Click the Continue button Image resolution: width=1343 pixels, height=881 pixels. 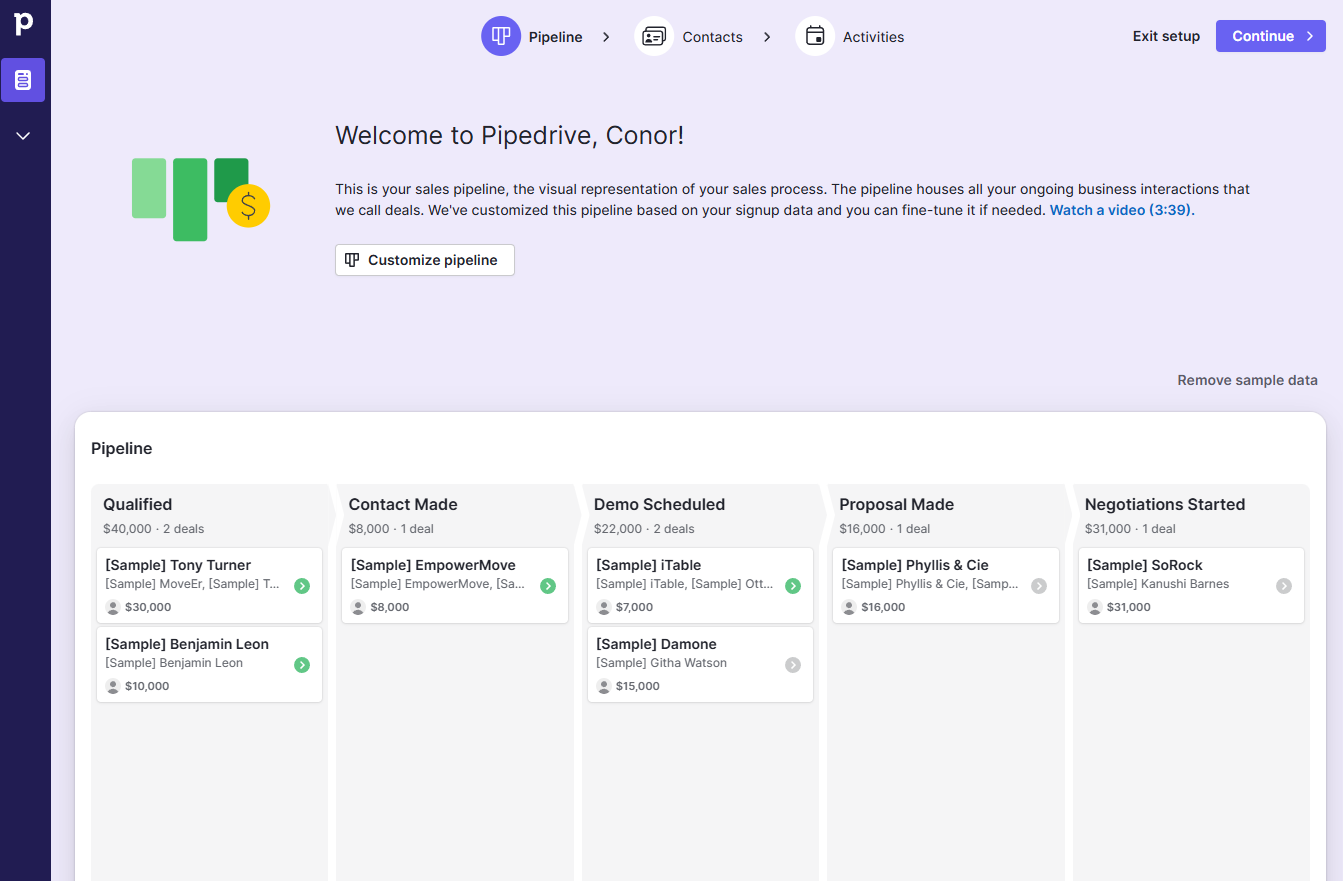pyautogui.click(x=1270, y=35)
